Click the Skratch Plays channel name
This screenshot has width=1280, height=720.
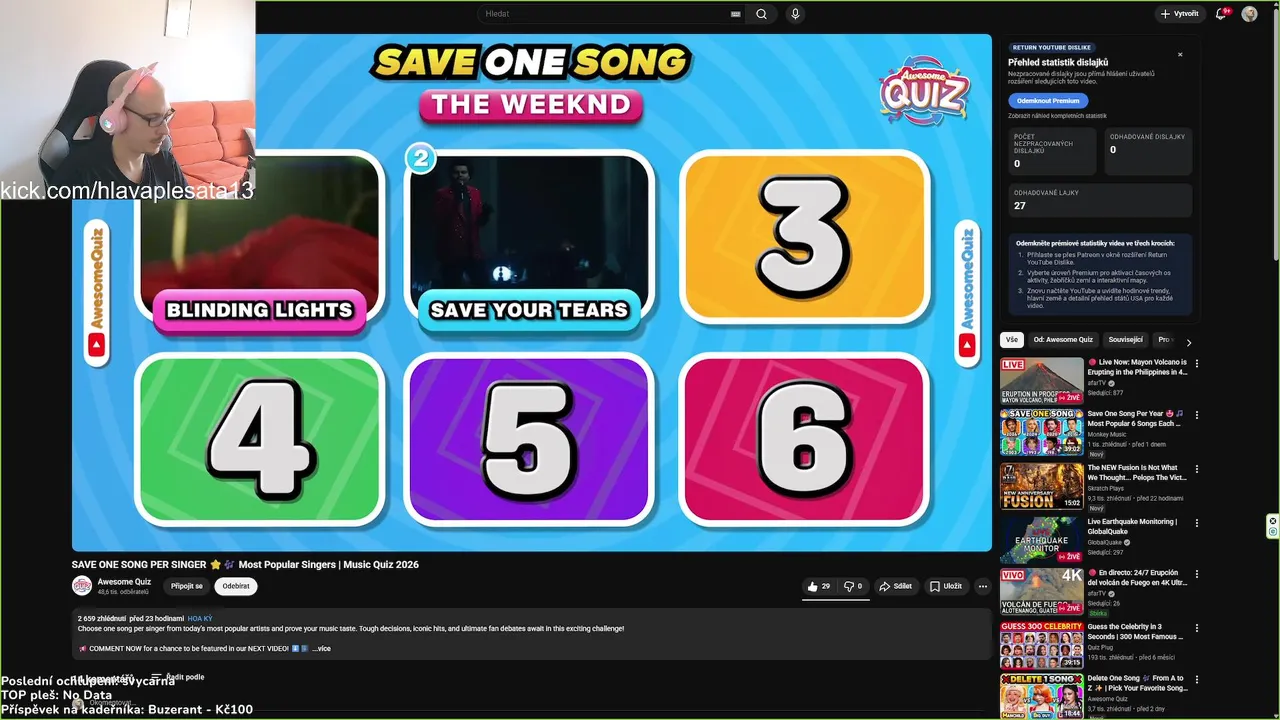tap(1107, 488)
